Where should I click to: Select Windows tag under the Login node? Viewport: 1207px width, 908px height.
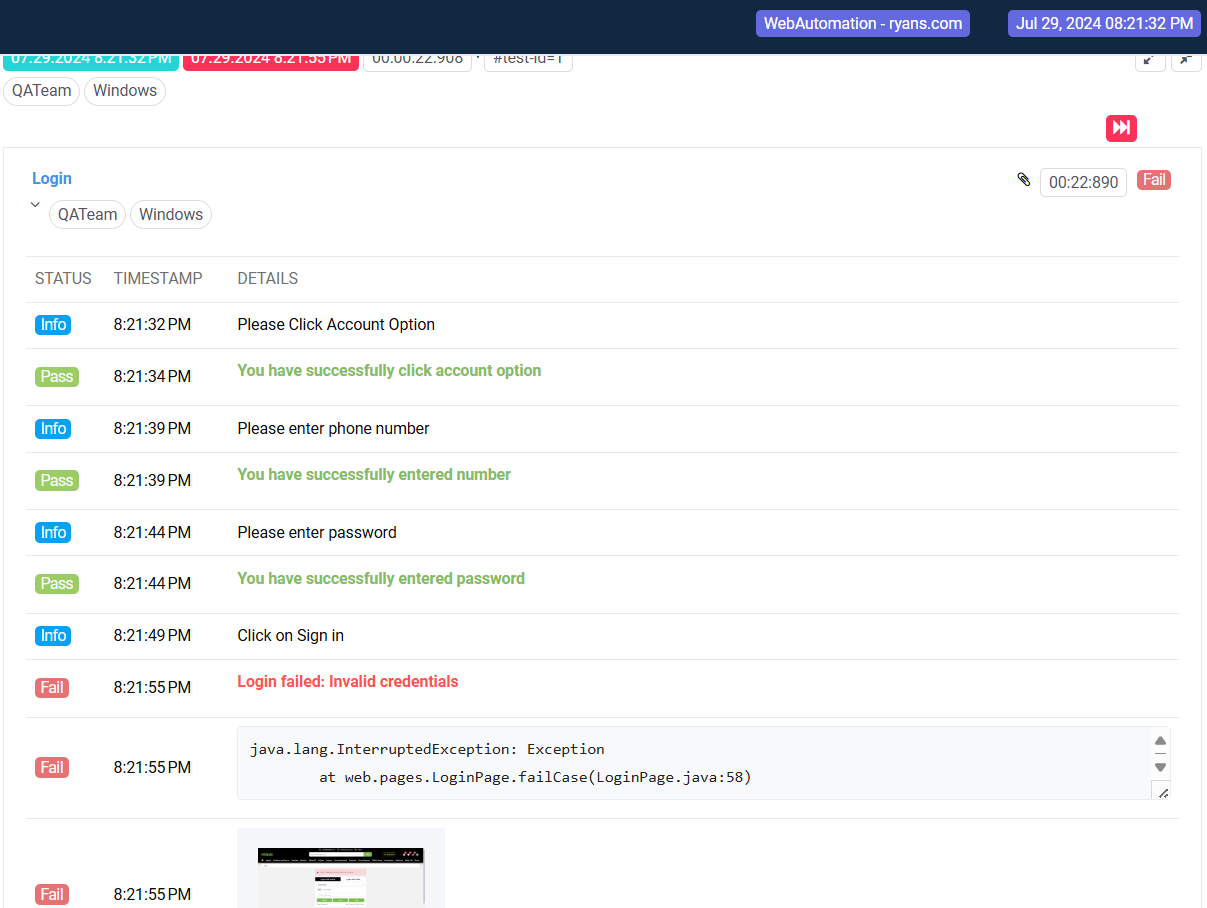tap(171, 214)
